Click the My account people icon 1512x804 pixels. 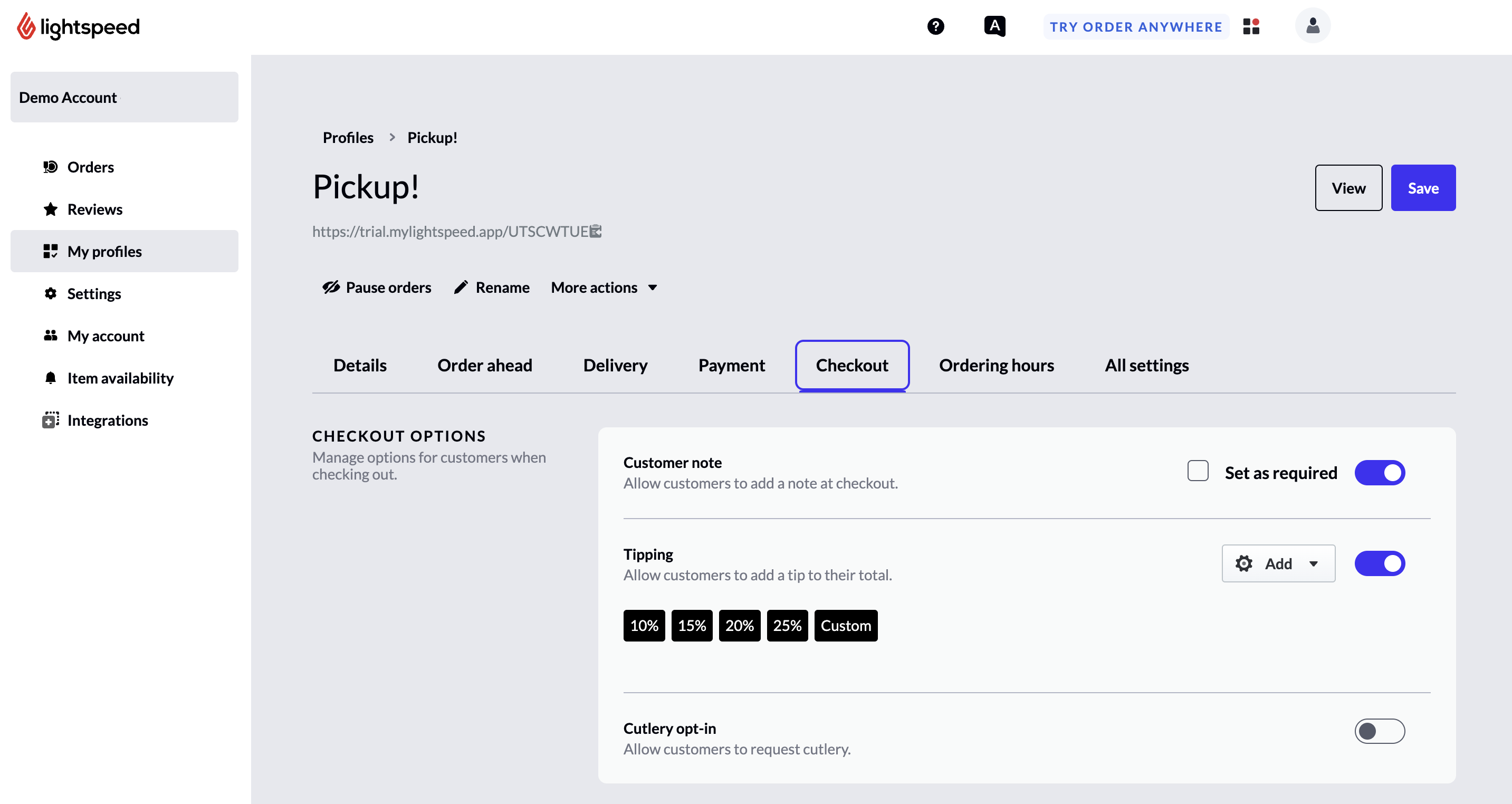[x=51, y=336]
